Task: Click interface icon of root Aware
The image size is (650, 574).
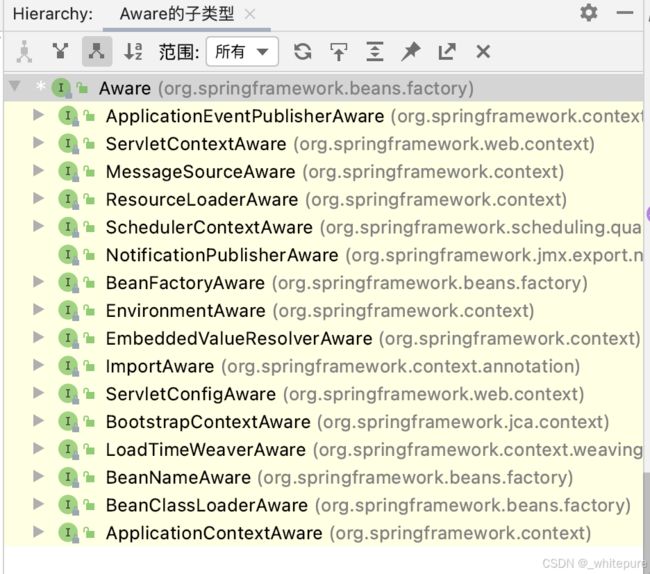Action: tap(61, 88)
